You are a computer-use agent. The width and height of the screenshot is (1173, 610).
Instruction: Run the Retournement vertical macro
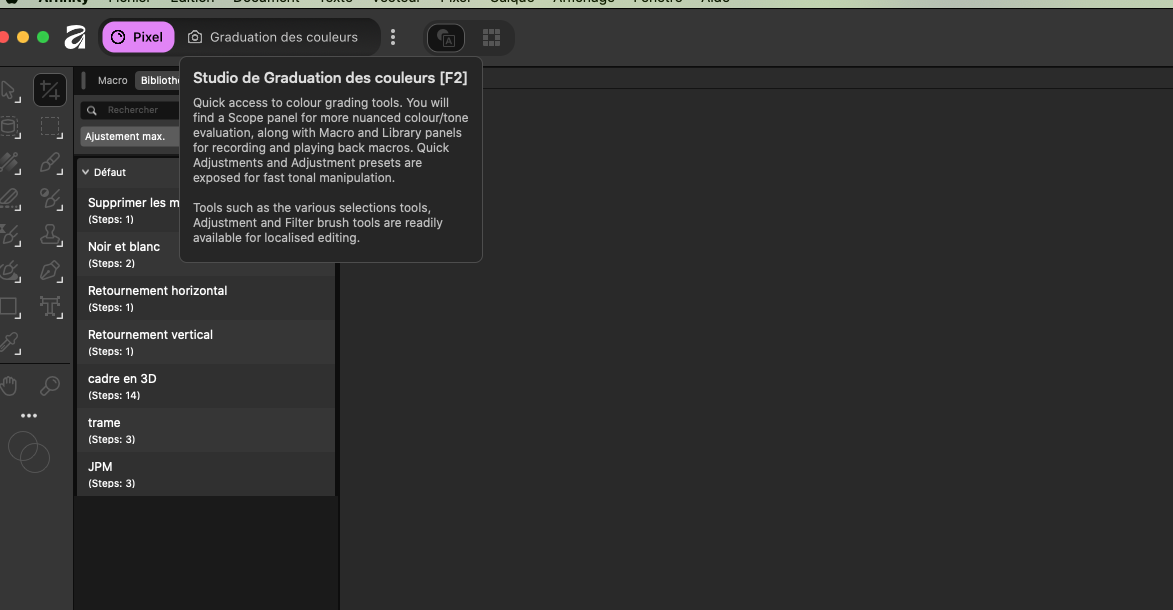coord(206,342)
